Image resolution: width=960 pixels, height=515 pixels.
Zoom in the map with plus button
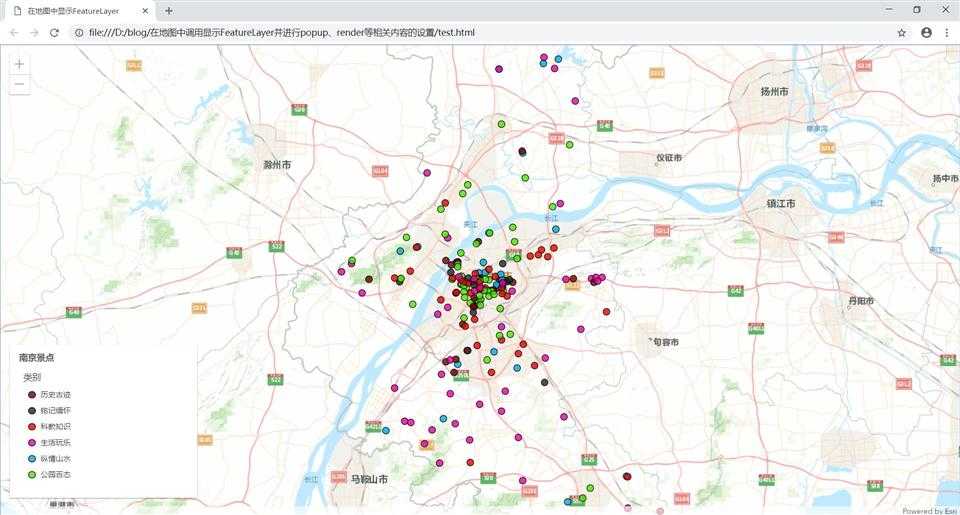click(x=19, y=64)
